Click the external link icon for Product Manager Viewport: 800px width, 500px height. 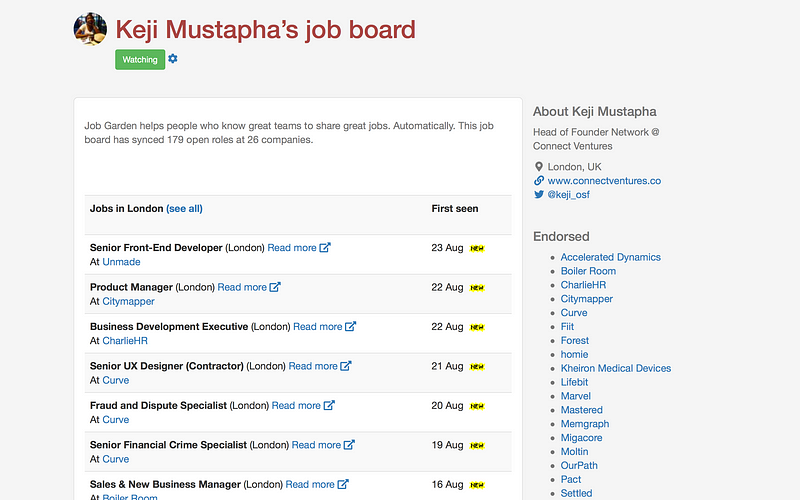275,287
